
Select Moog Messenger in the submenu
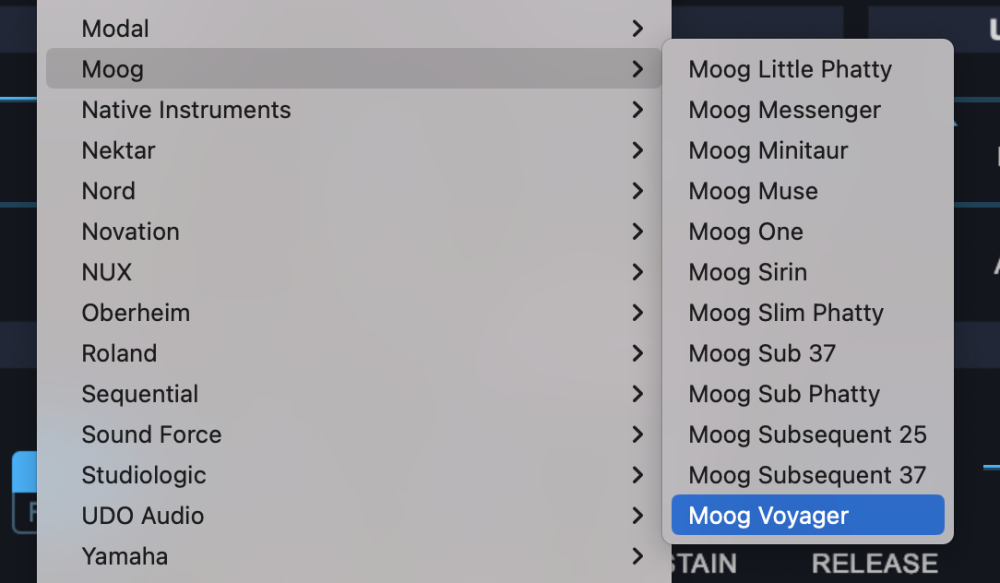tap(784, 110)
